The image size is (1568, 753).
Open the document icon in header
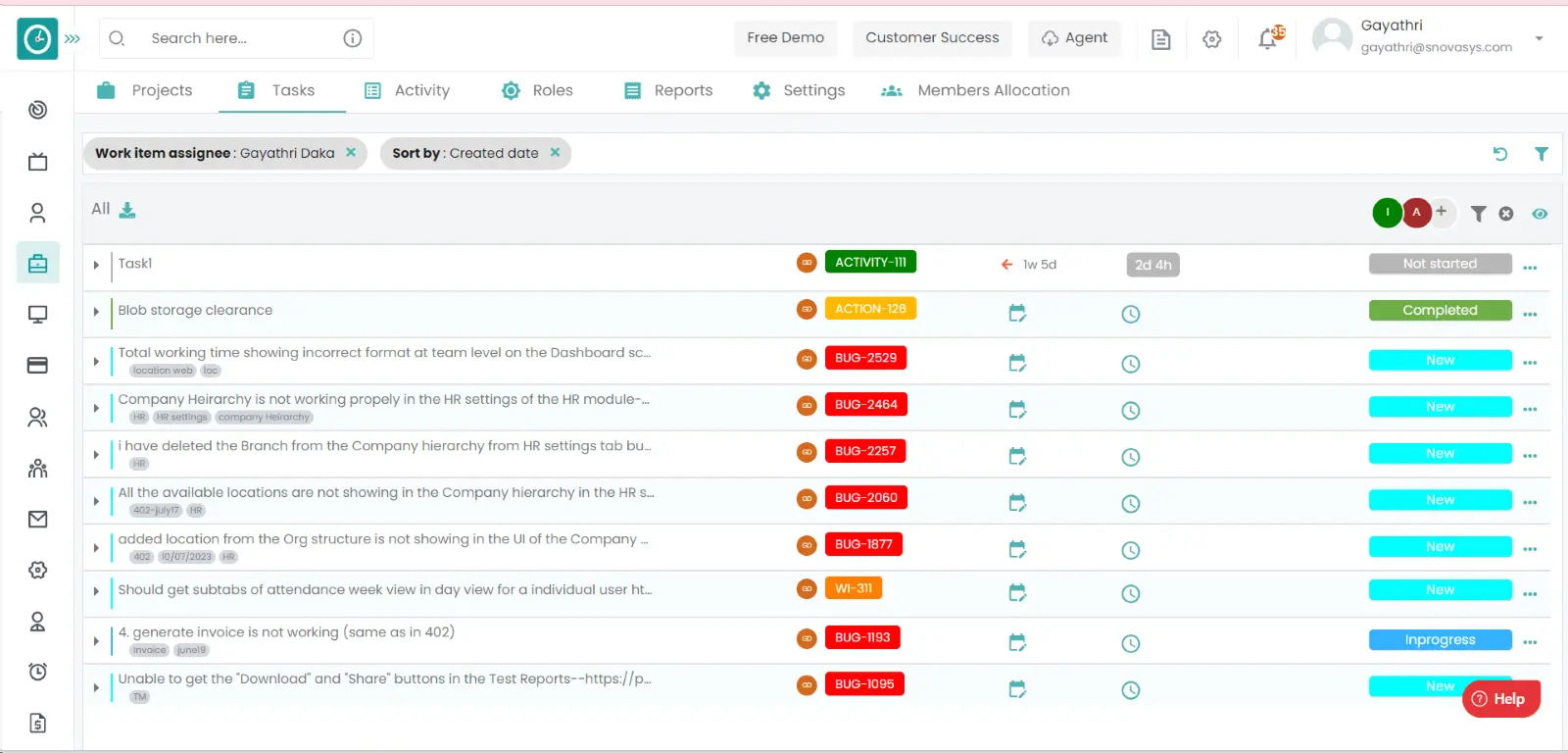[1161, 39]
